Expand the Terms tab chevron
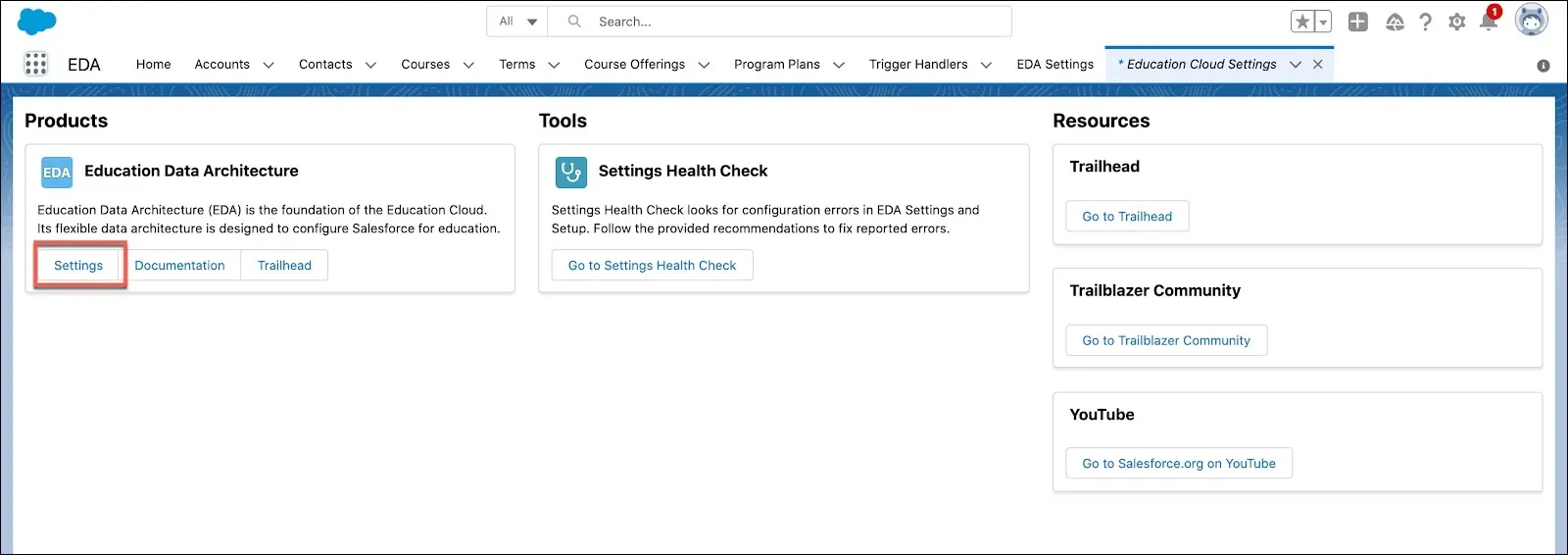 (554, 65)
